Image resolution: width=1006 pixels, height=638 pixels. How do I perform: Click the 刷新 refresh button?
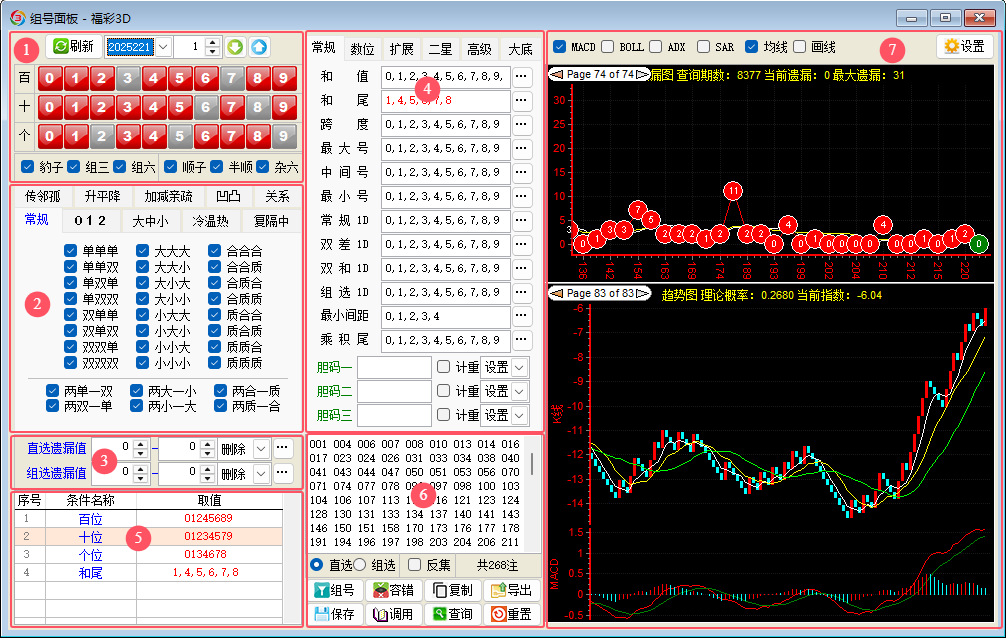point(73,47)
